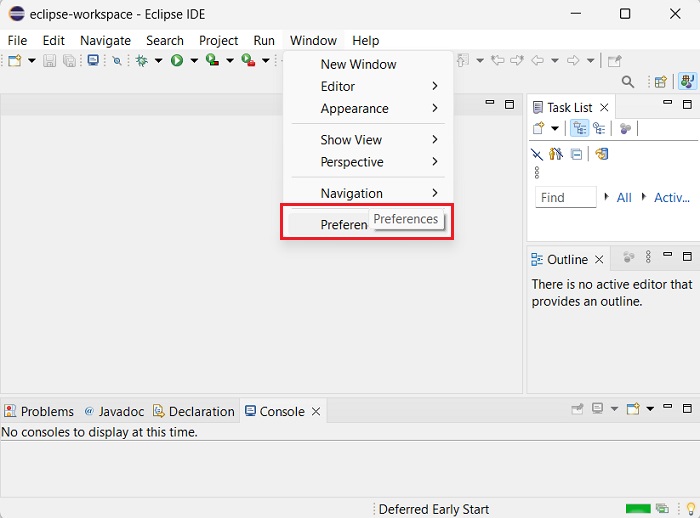
Task: Choose Preferences menu entry
Action: [x=368, y=224]
